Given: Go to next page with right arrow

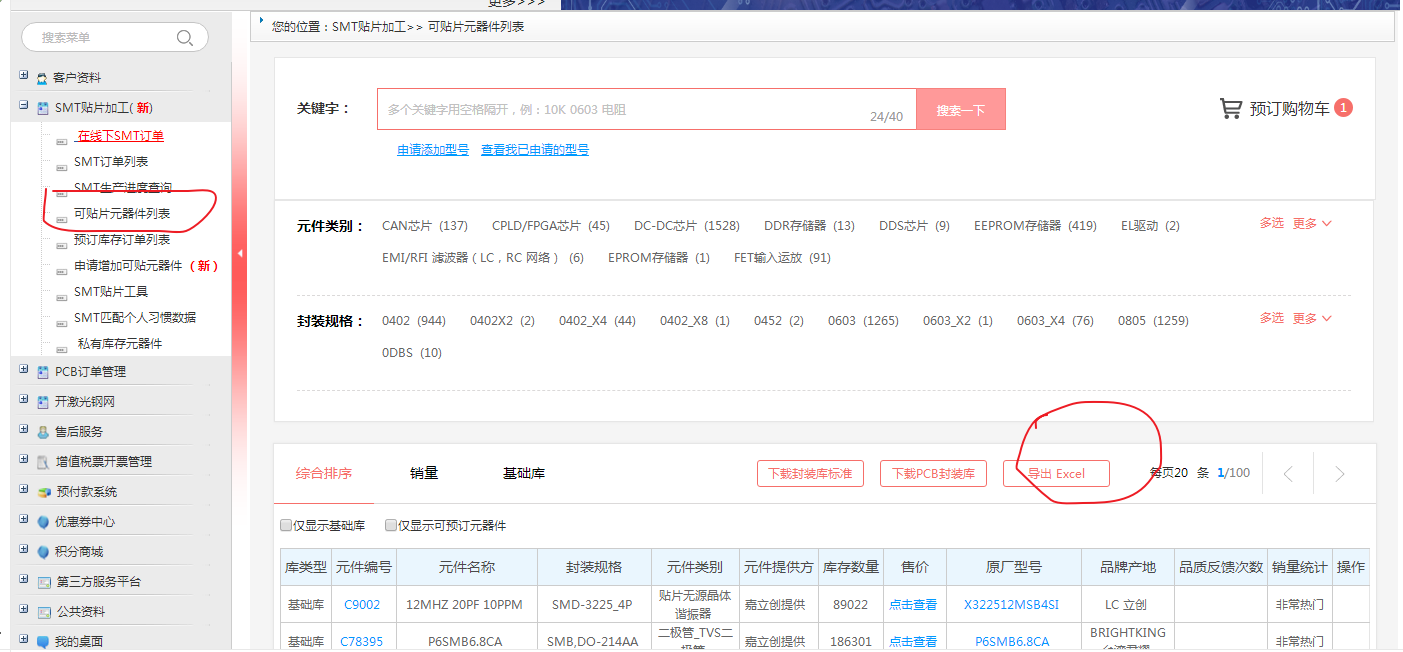Looking at the screenshot, I should tap(1339, 474).
